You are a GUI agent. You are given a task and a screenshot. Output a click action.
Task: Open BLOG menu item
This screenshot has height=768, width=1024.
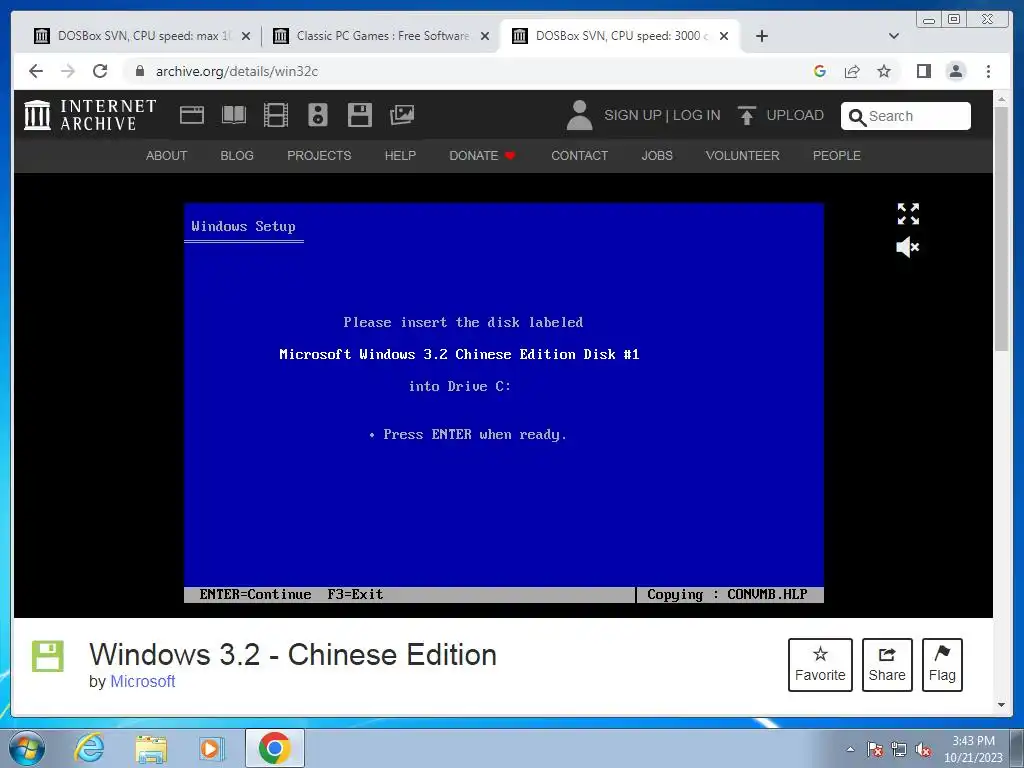[237, 156]
